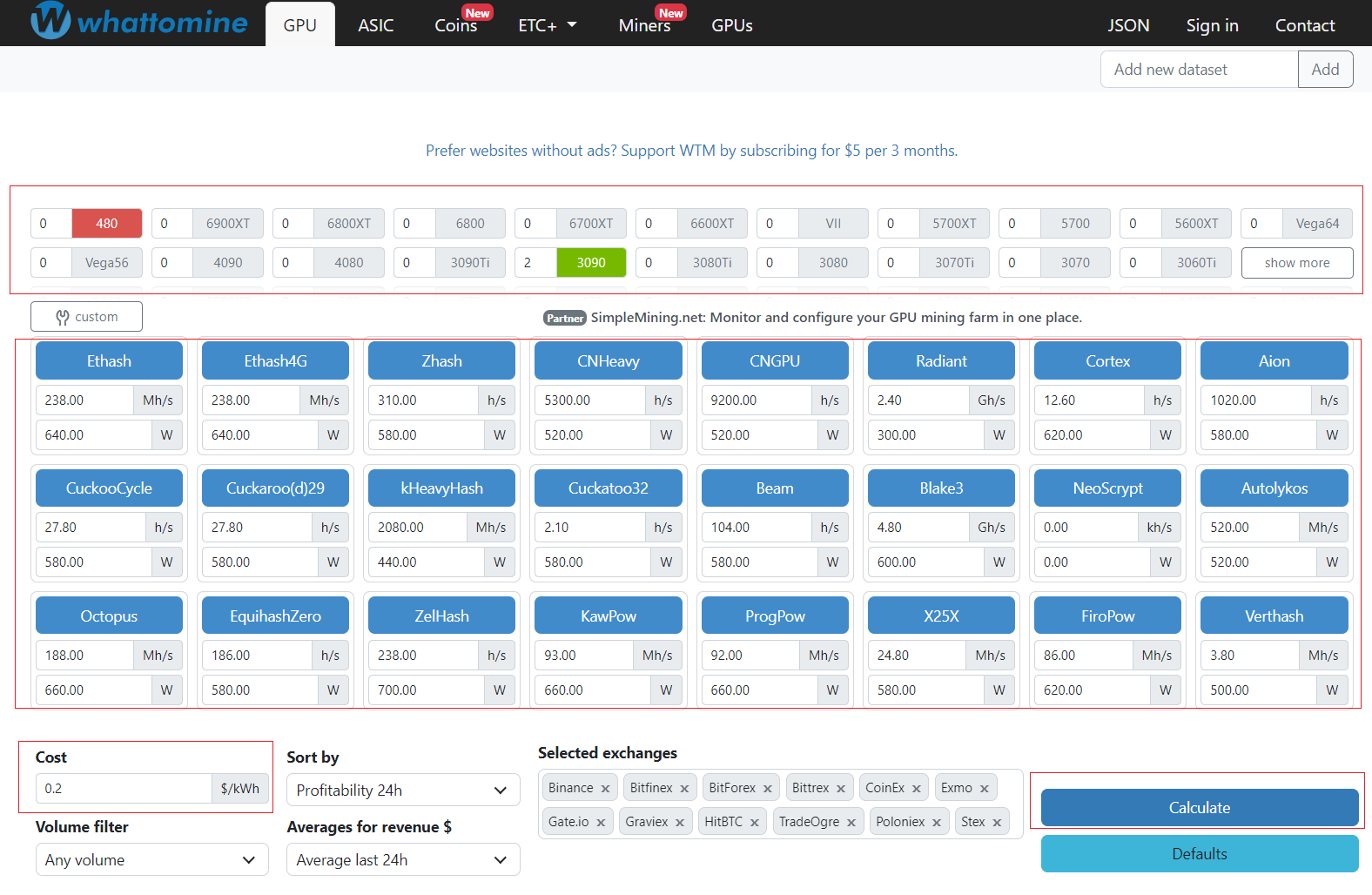This screenshot has height=895, width=1372.
Task: Toggle the Ethash algorithm on or off
Action: (109, 361)
